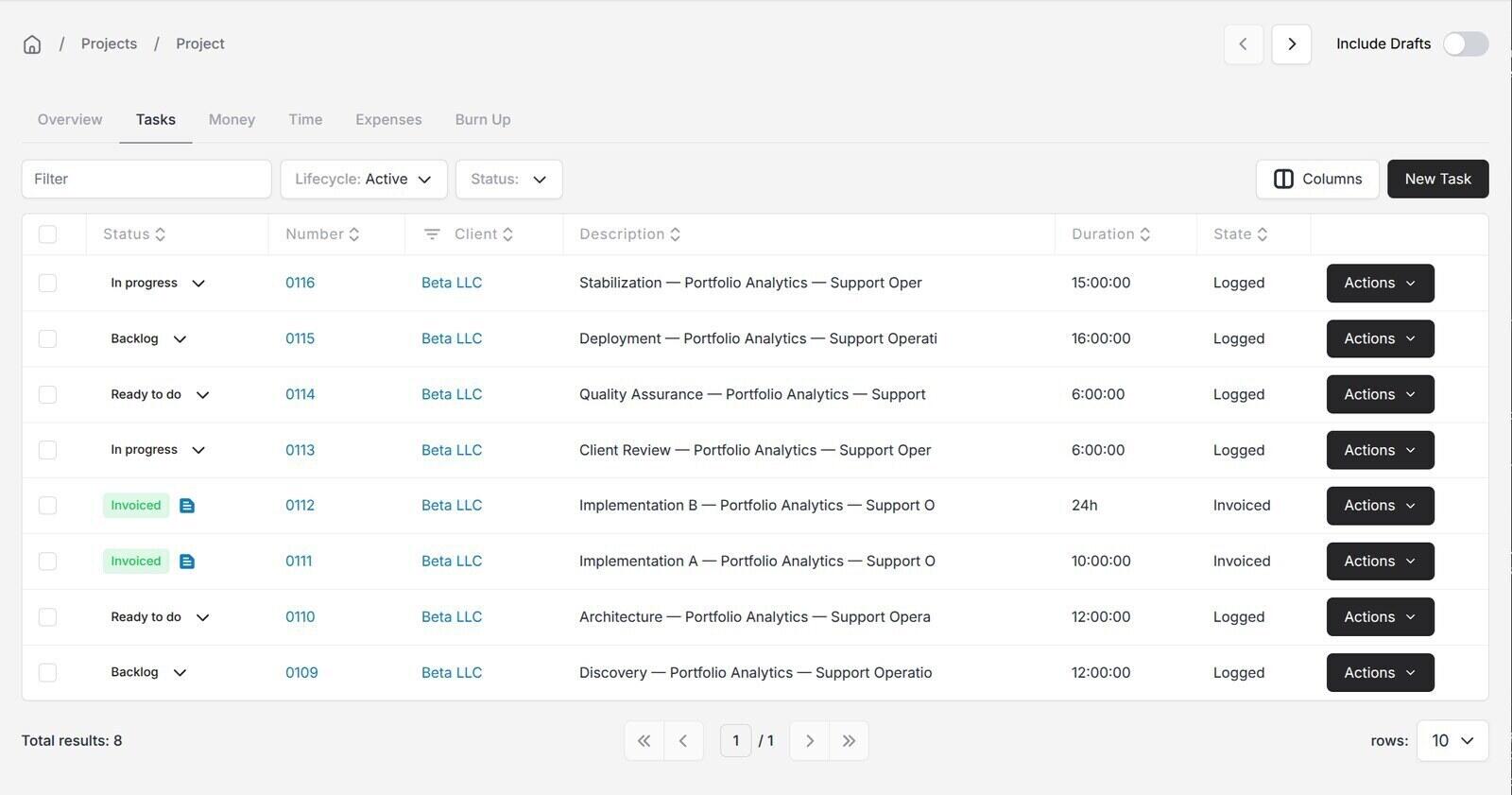The height and width of the screenshot is (795, 1512).
Task: Open Actions menu for task 0113
Action: (x=1380, y=450)
